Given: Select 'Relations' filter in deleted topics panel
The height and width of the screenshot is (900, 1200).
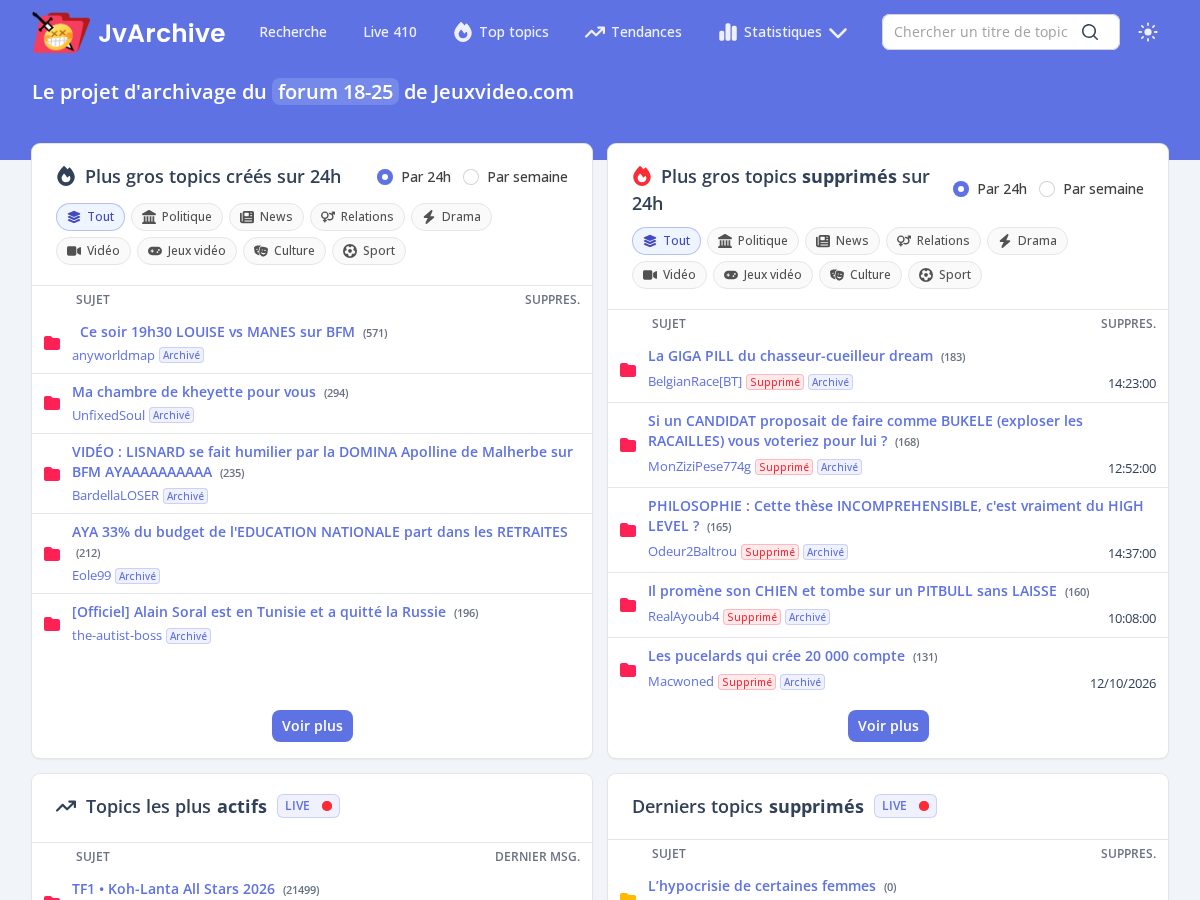Looking at the screenshot, I should coord(933,241).
